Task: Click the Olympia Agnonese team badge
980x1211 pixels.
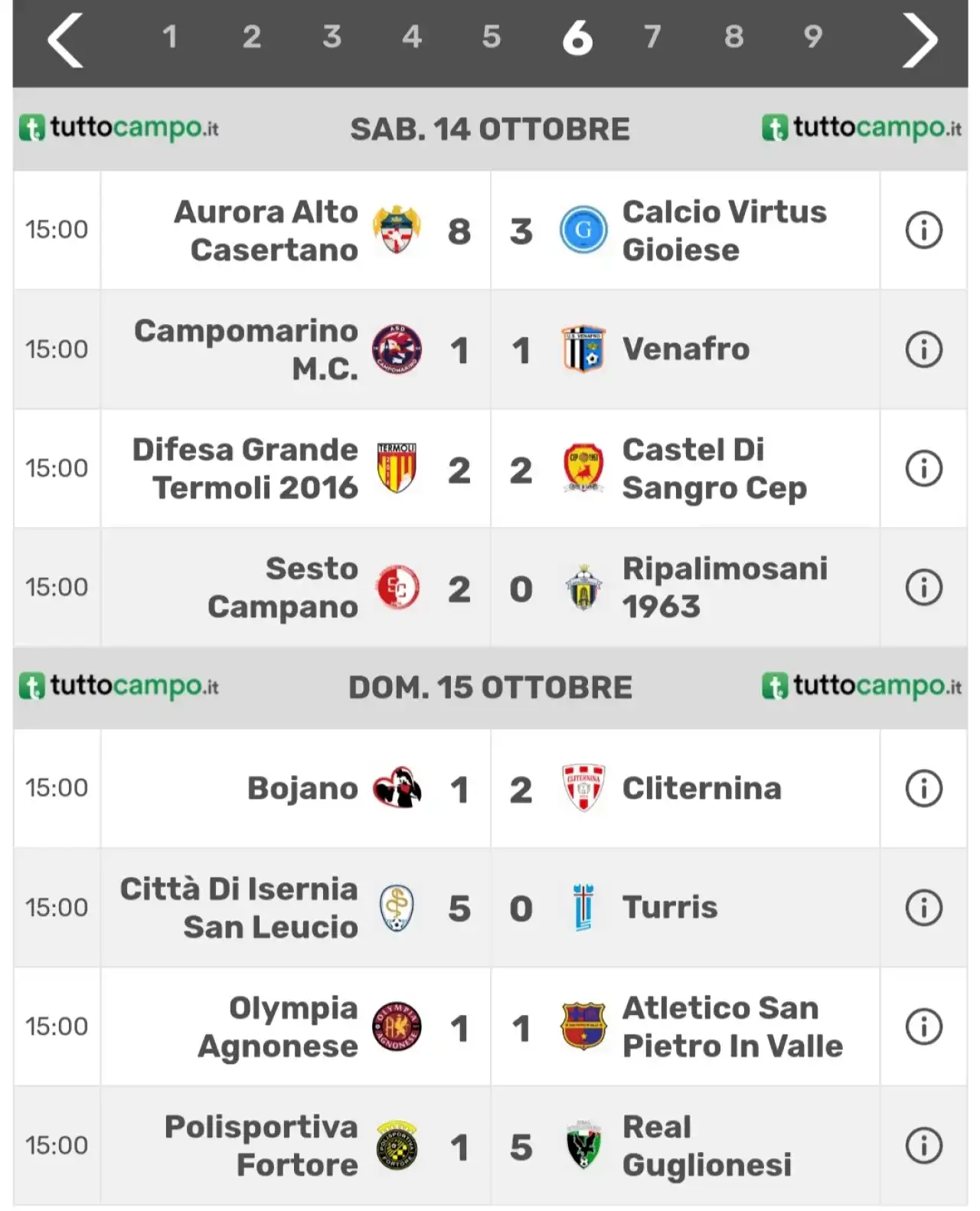Action: (397, 1026)
